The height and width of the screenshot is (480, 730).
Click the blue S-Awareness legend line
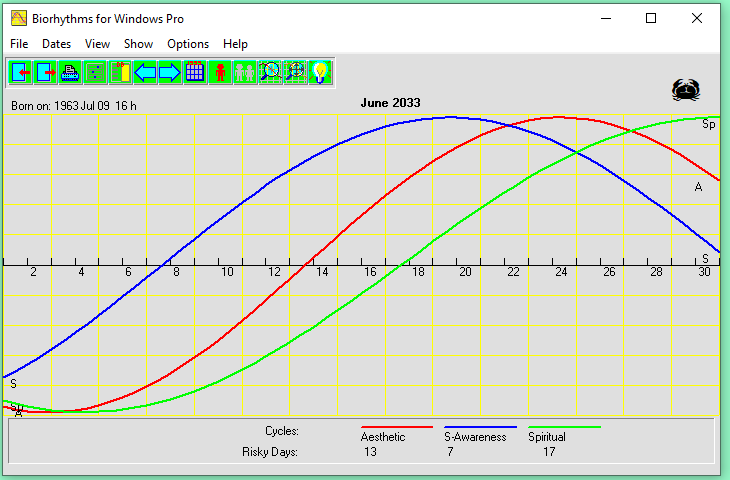[x=480, y=426]
